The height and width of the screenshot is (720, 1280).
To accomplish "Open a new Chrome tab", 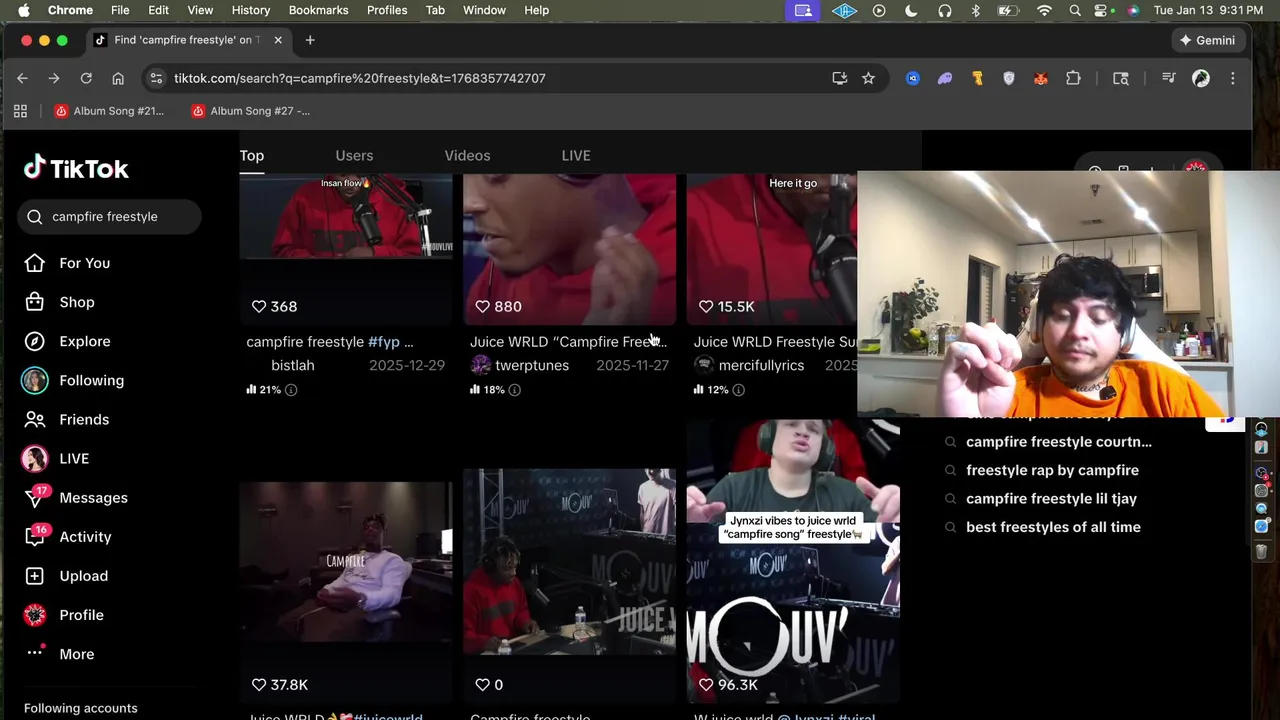I will pyautogui.click(x=310, y=40).
